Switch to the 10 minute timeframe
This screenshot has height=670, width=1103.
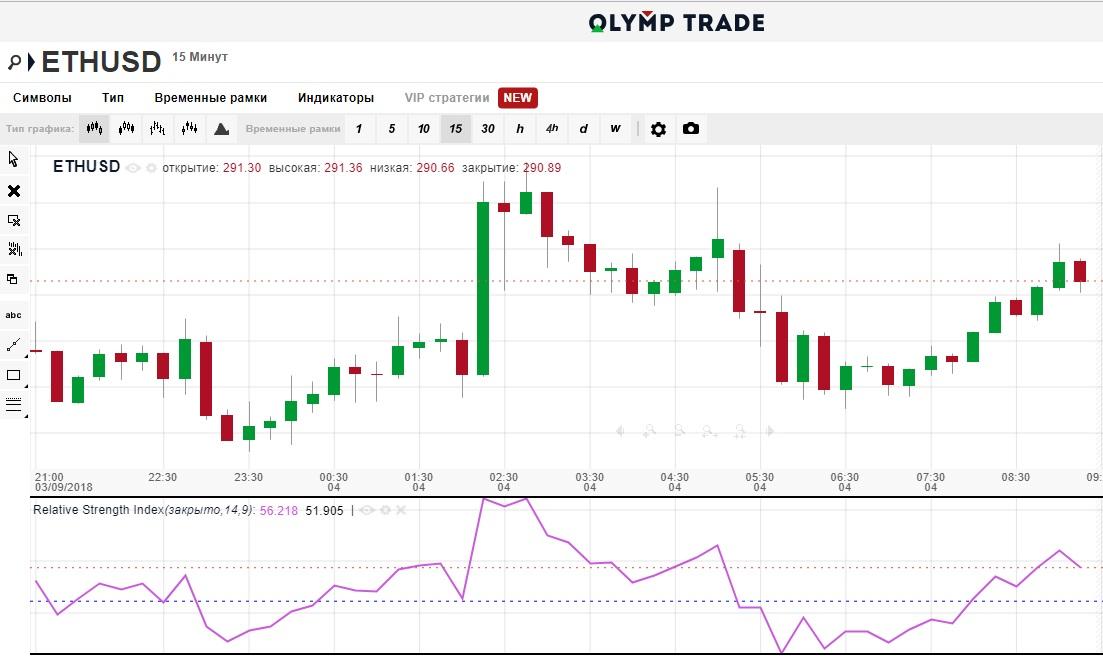423,129
